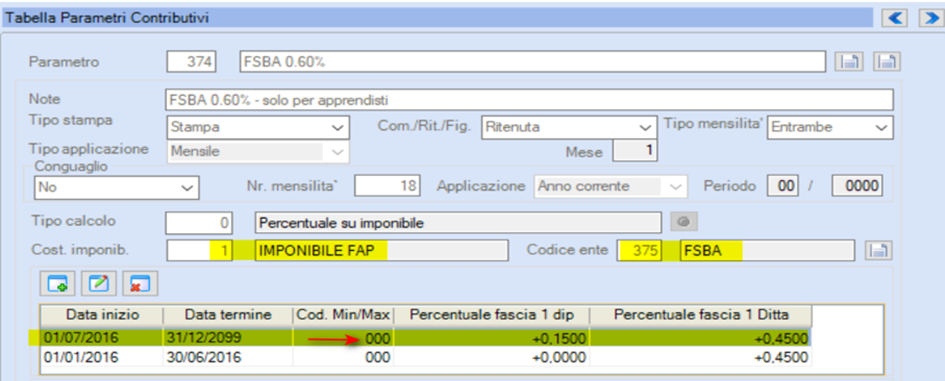Open Tipo mensilita' dropdown showing Entrambe
Screen dimensions: 945x381
point(830,127)
